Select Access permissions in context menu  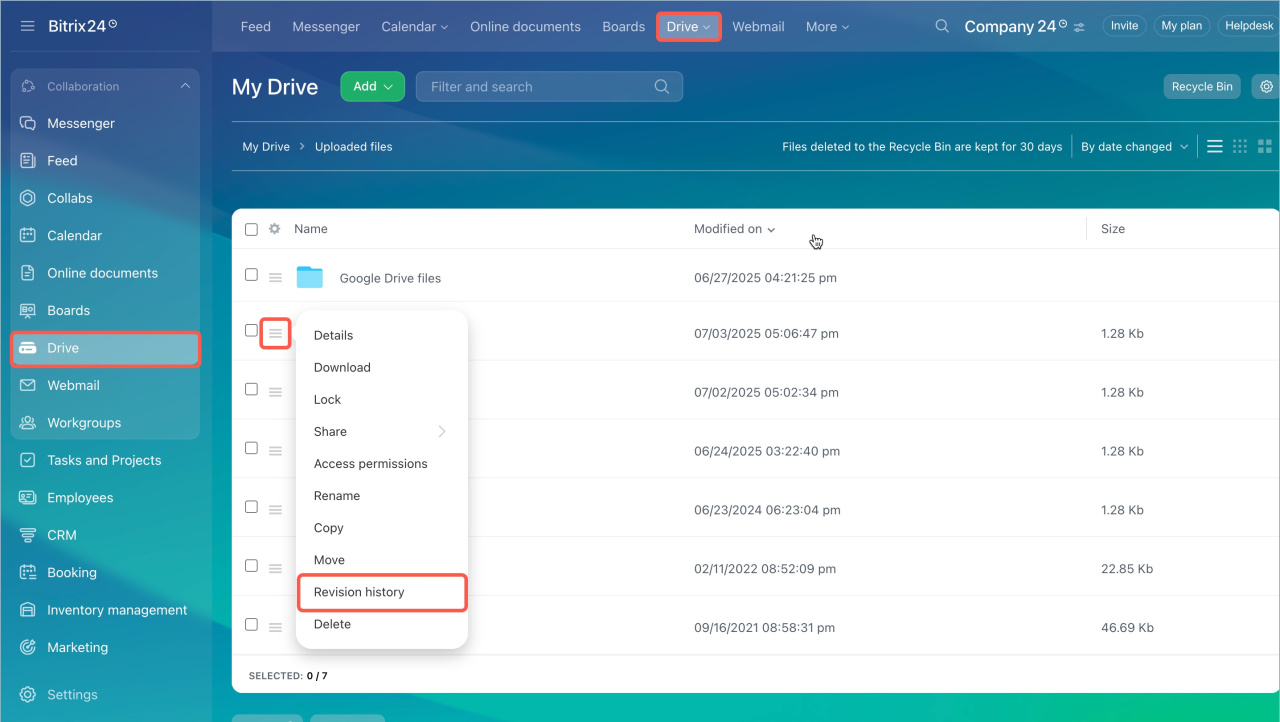pos(370,464)
